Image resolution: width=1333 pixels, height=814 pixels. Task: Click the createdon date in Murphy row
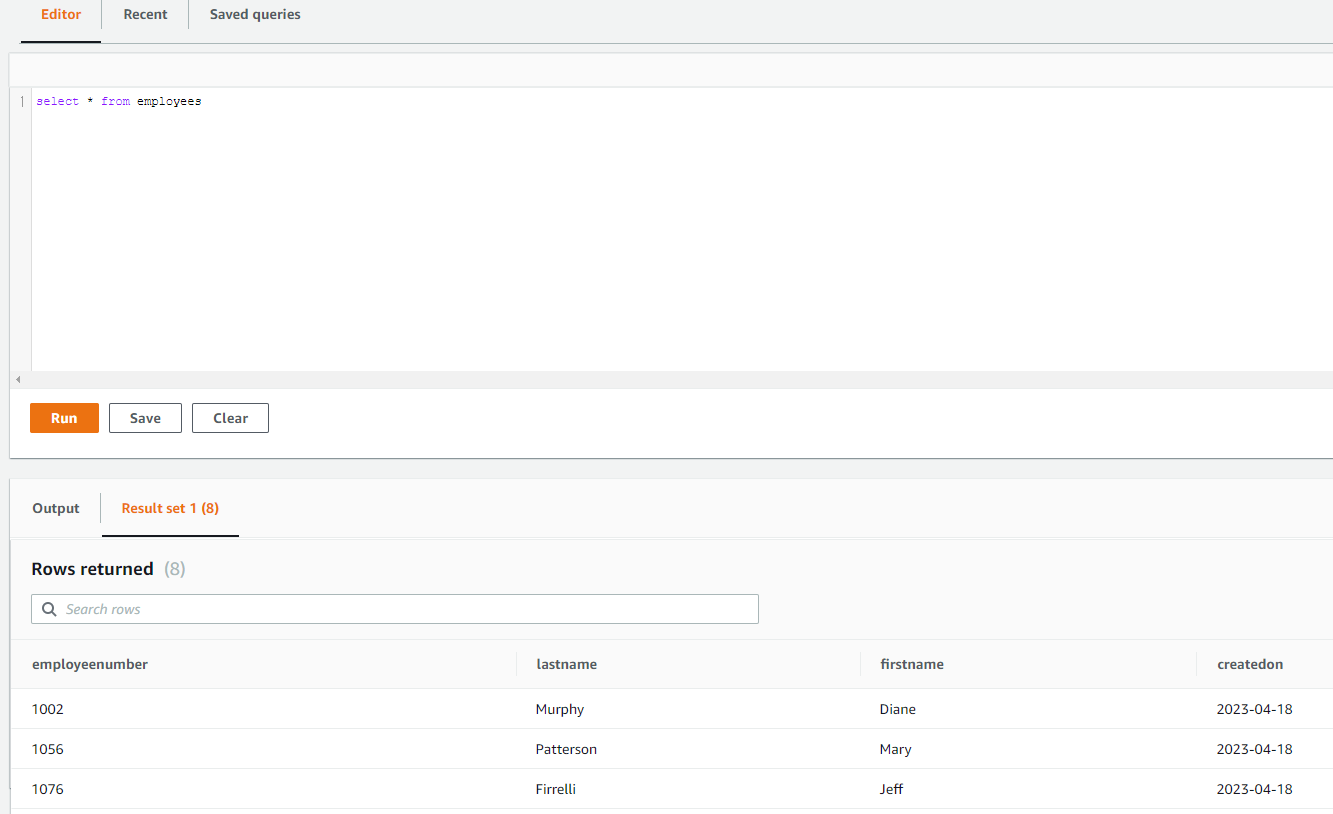click(x=1255, y=709)
